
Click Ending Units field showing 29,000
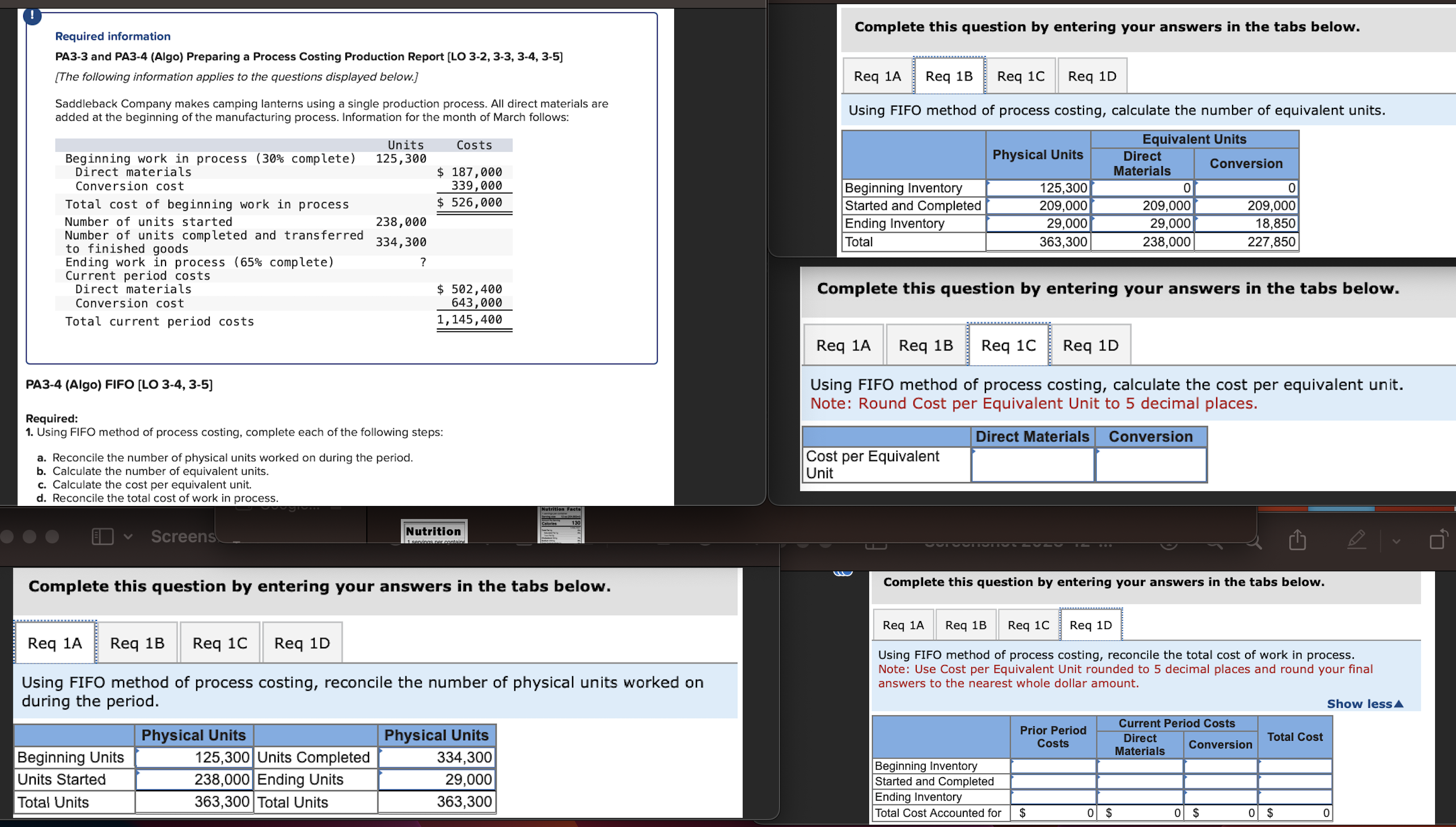437,779
